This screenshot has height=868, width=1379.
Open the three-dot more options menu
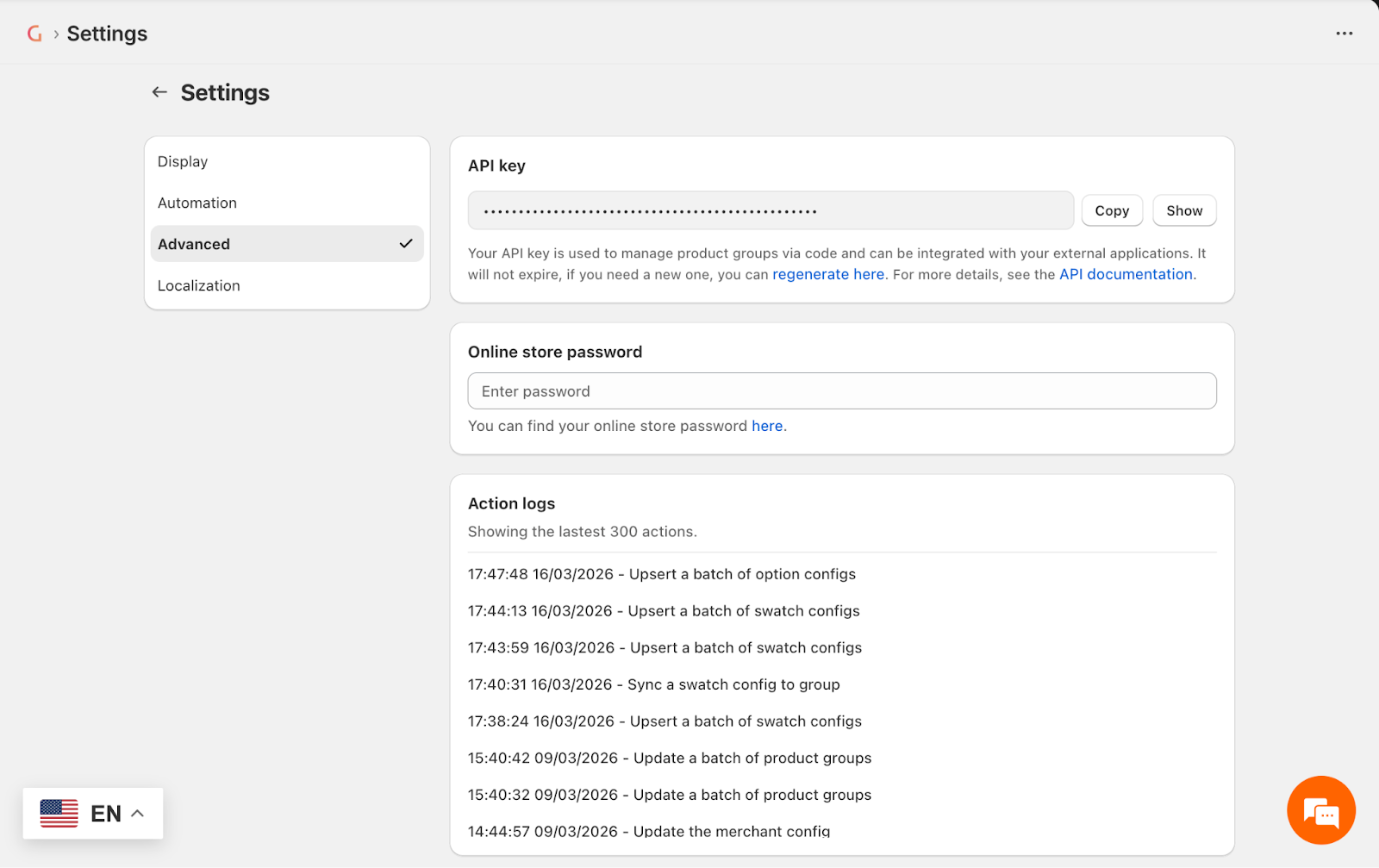[1344, 34]
